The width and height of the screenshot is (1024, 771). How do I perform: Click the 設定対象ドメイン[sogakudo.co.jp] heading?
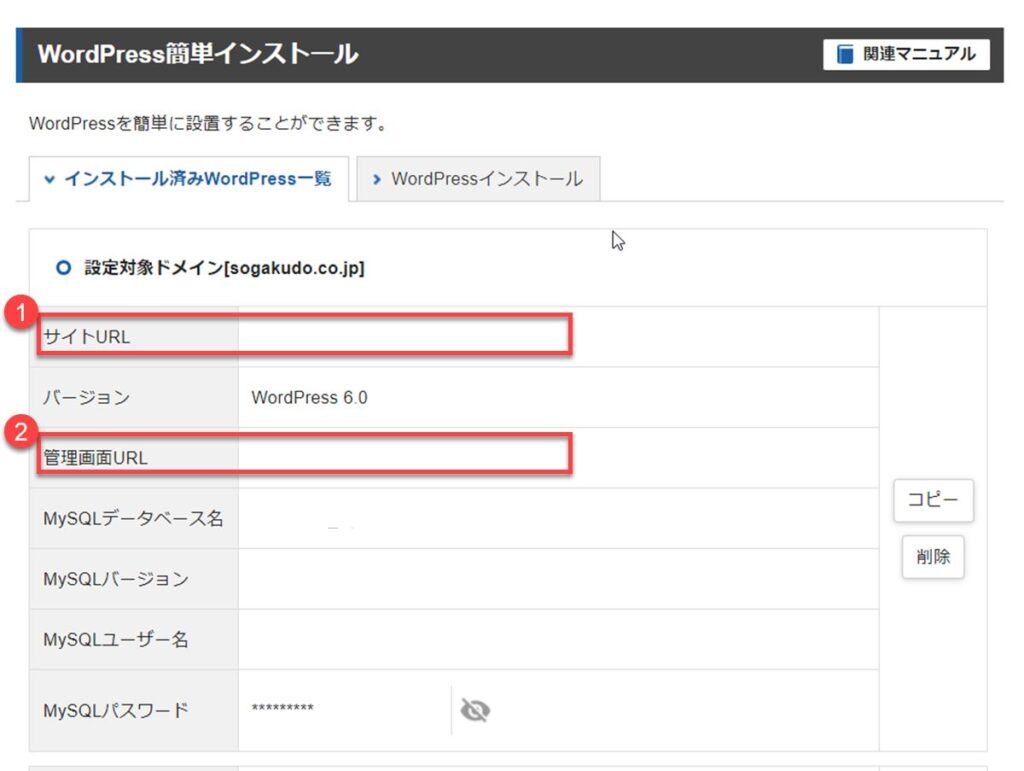(224, 268)
